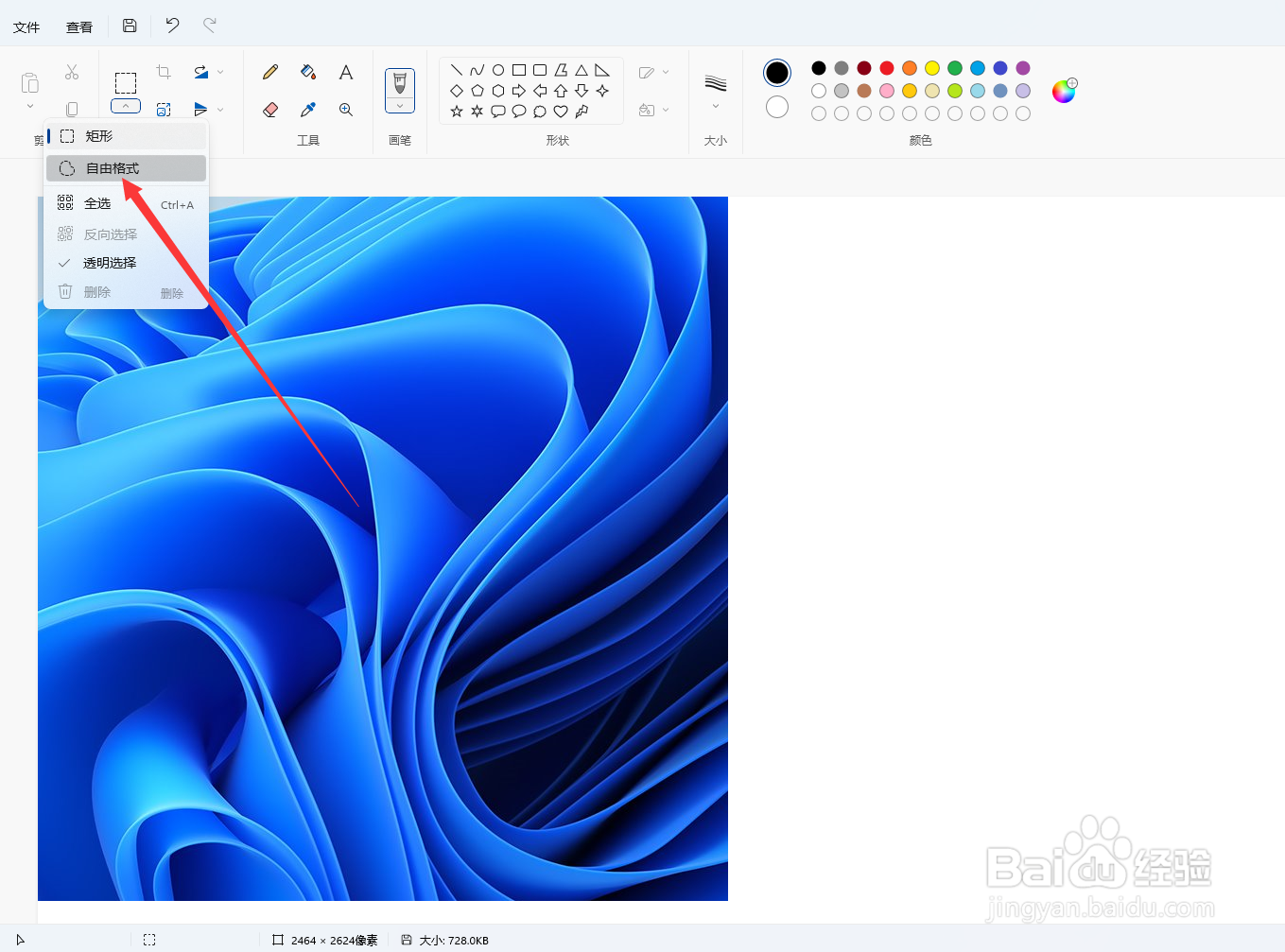The height and width of the screenshot is (952, 1285).
Task: Click the dashed rectangle Select tool
Action: (126, 83)
